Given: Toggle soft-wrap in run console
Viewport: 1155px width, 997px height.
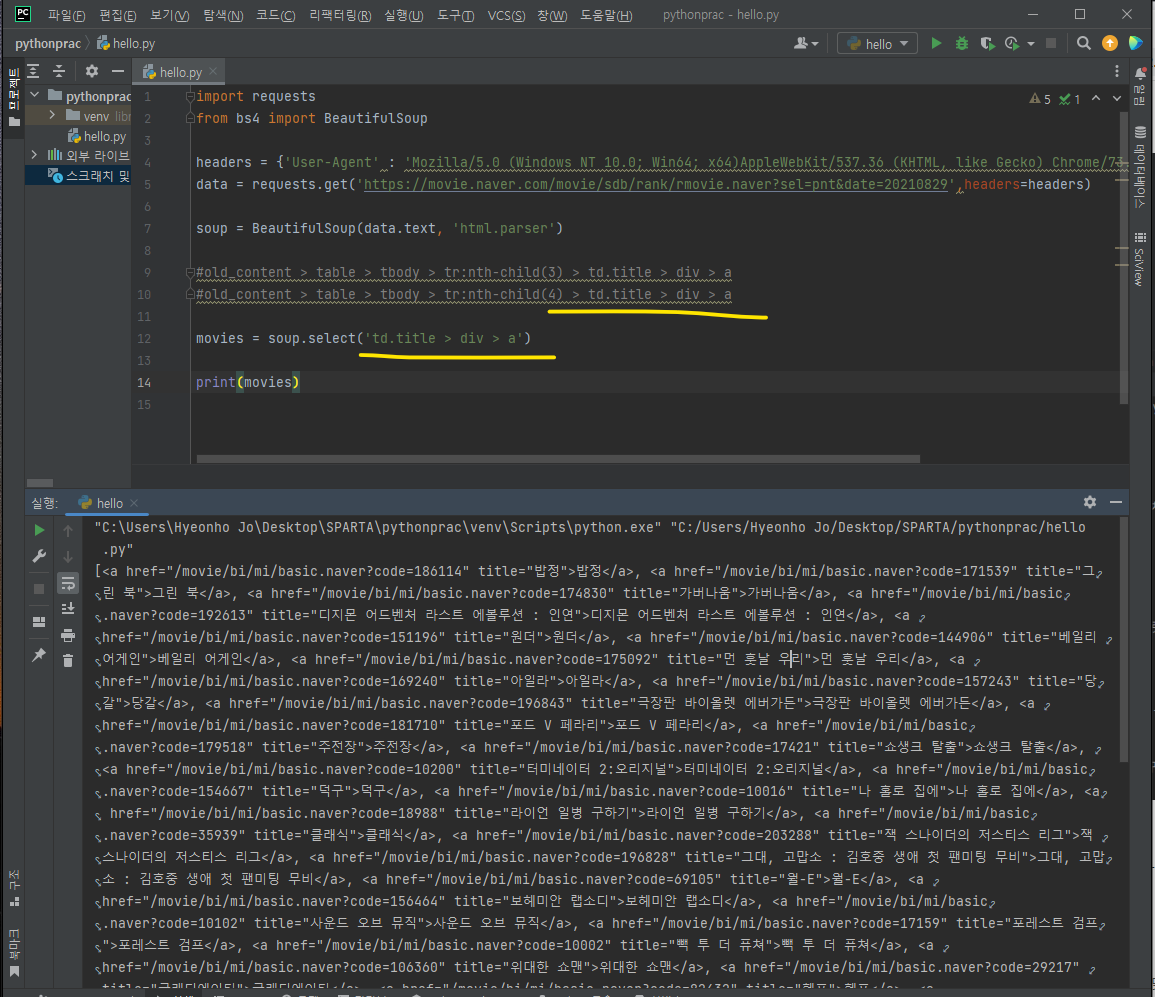Looking at the screenshot, I should [x=68, y=583].
